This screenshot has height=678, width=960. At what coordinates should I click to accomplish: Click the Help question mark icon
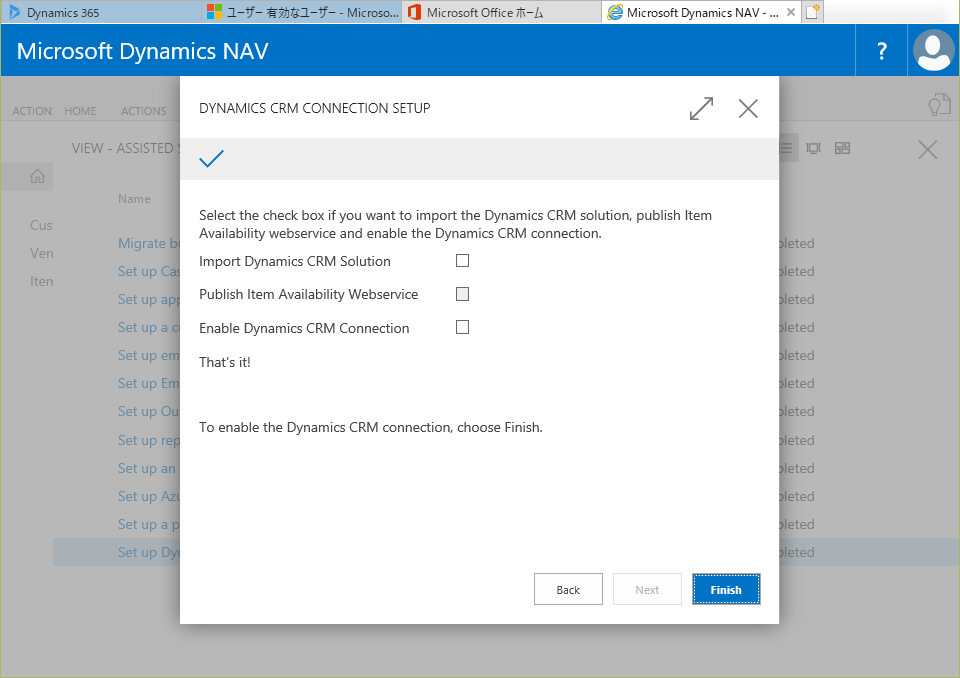(x=881, y=51)
